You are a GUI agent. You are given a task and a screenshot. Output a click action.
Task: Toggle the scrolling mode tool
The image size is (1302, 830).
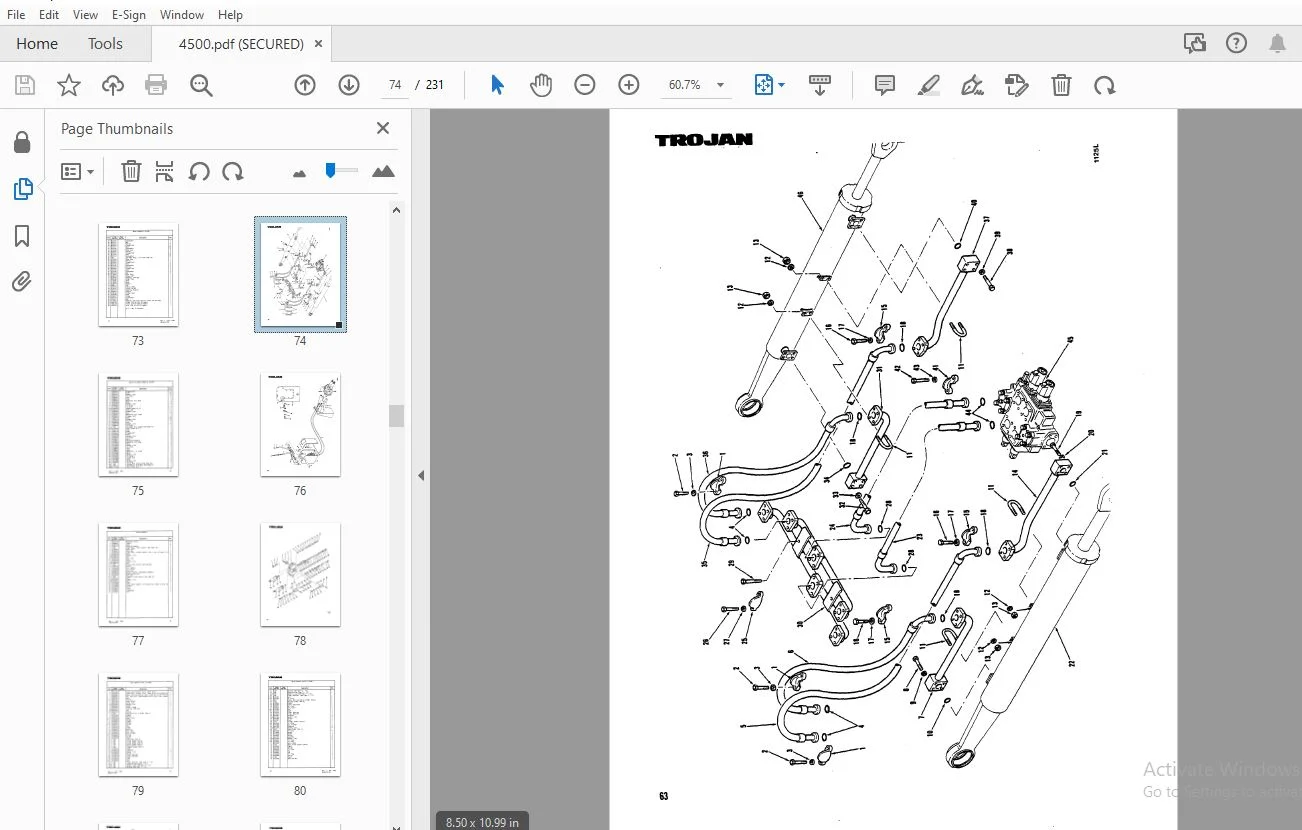click(820, 85)
